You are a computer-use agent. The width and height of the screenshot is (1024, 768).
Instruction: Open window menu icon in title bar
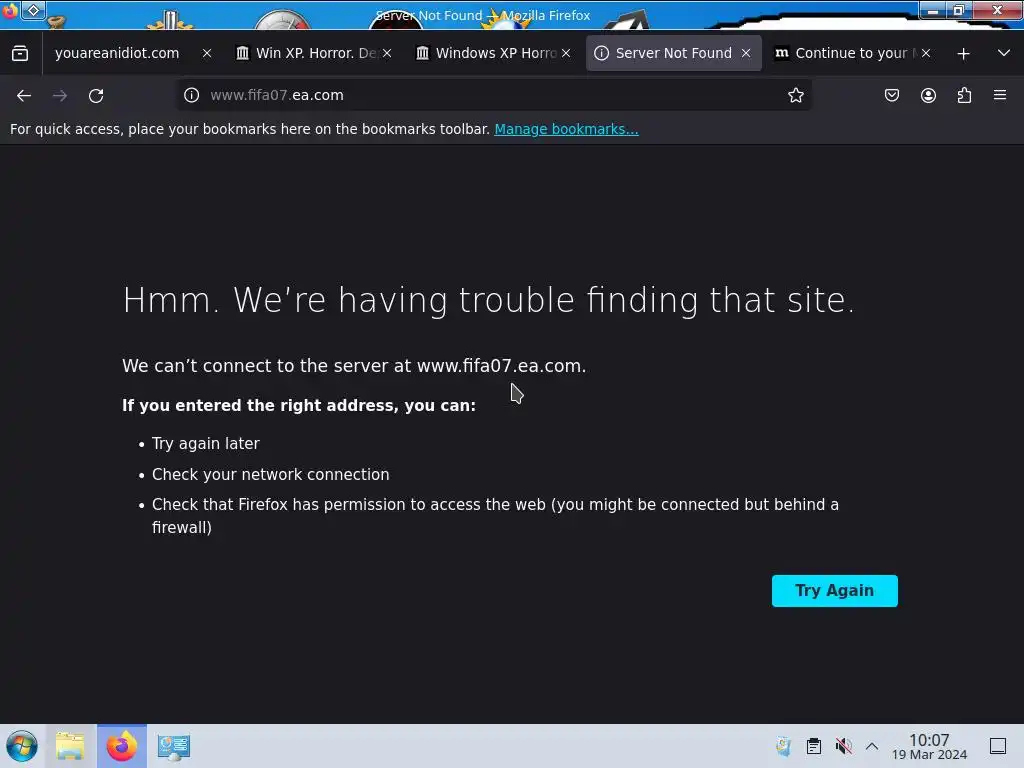33,10
